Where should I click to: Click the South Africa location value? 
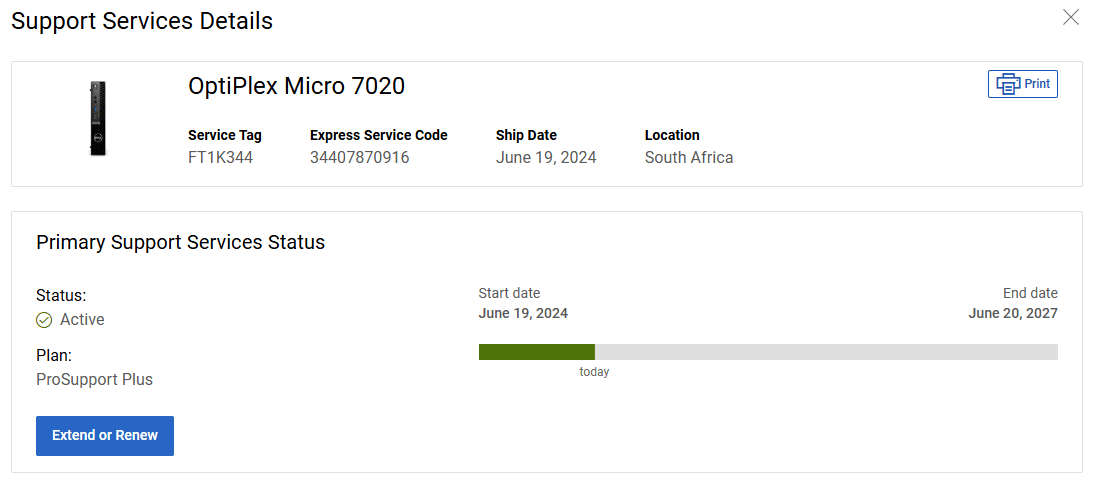(688, 157)
